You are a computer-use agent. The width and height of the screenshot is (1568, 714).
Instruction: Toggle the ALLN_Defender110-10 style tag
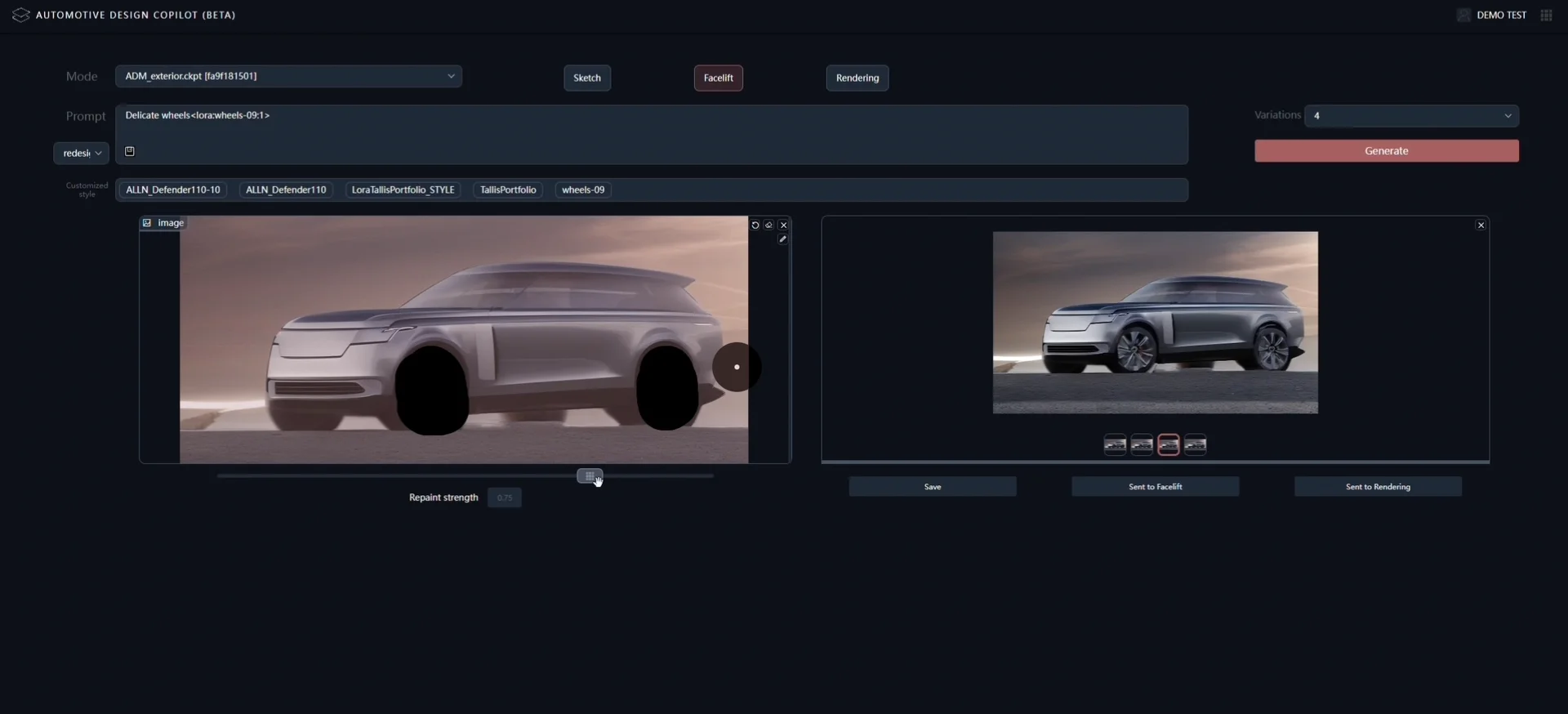pyautogui.click(x=172, y=190)
